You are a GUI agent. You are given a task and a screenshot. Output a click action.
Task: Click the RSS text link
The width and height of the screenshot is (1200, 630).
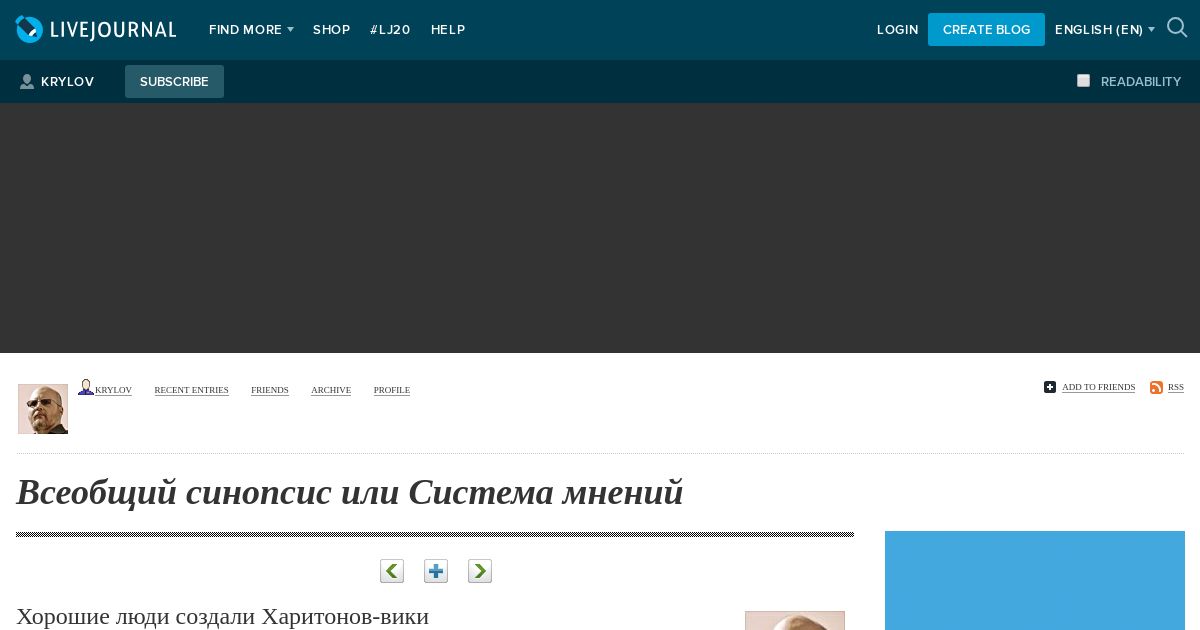pos(1176,387)
